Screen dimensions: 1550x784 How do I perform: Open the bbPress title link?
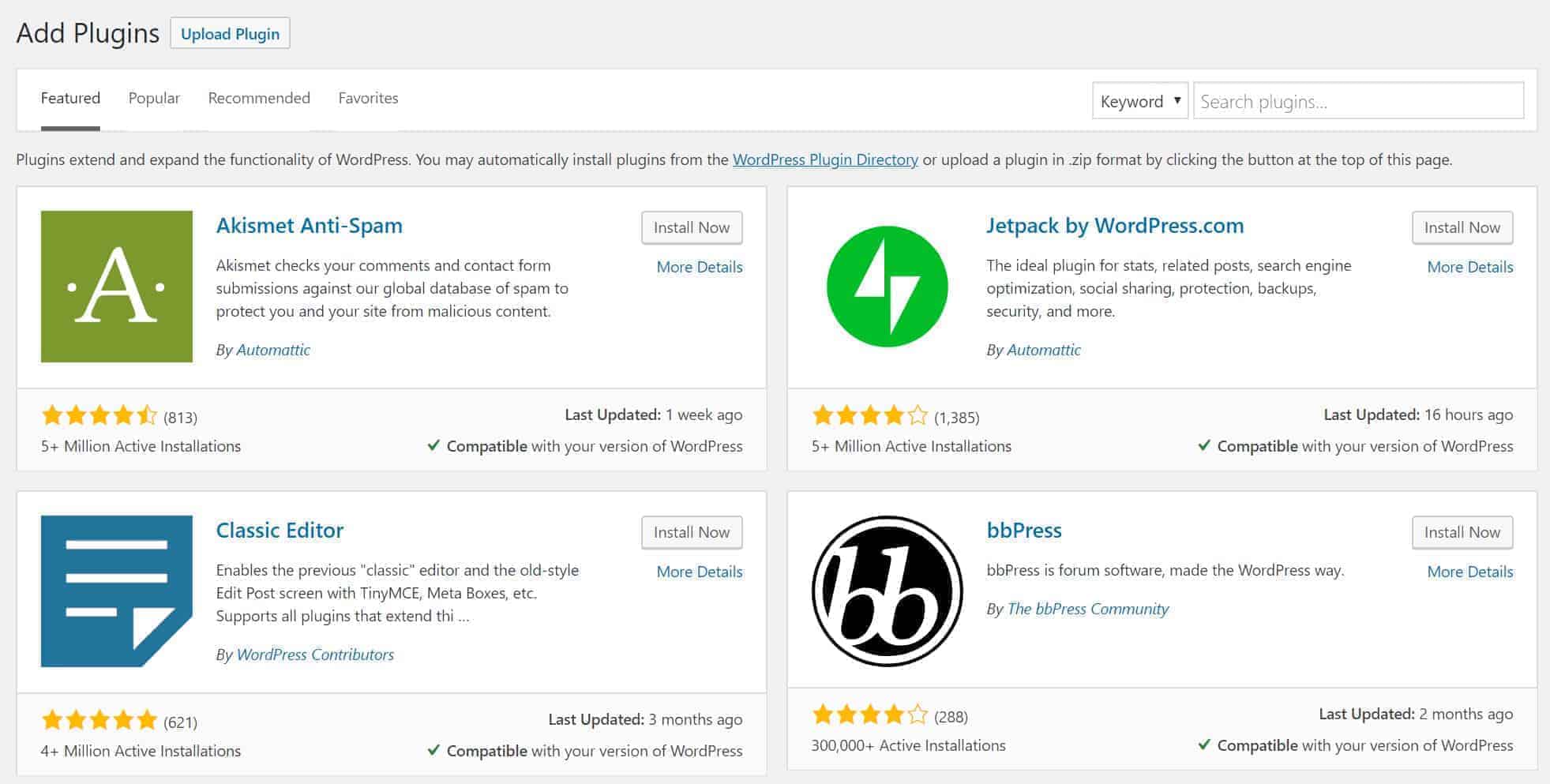tap(1024, 531)
